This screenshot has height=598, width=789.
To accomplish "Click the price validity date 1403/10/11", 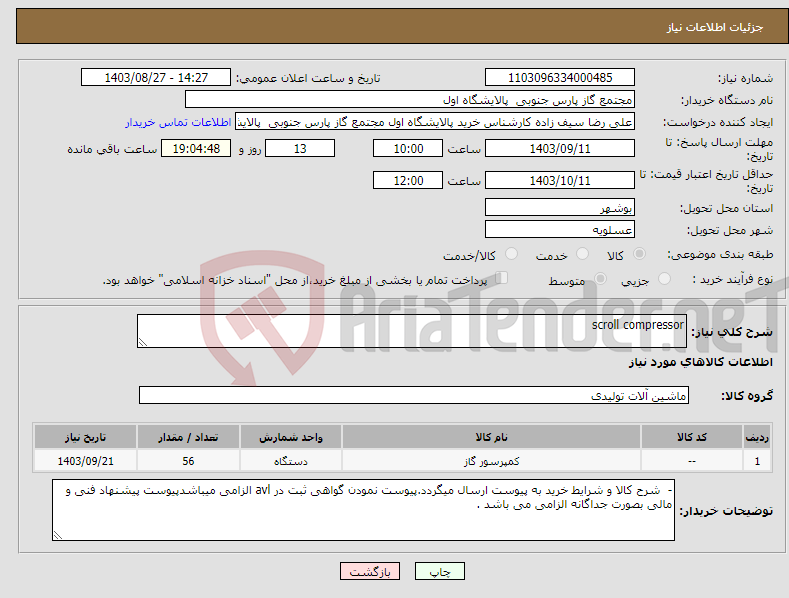I will [560, 180].
